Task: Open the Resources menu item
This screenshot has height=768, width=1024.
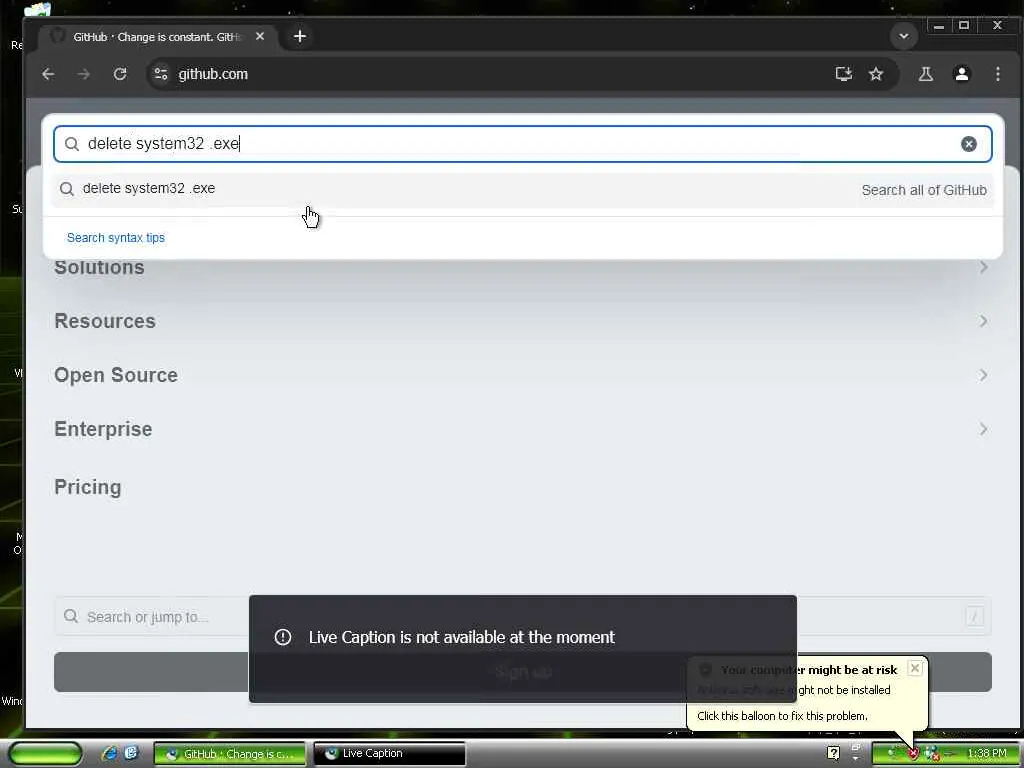Action: coord(105,321)
